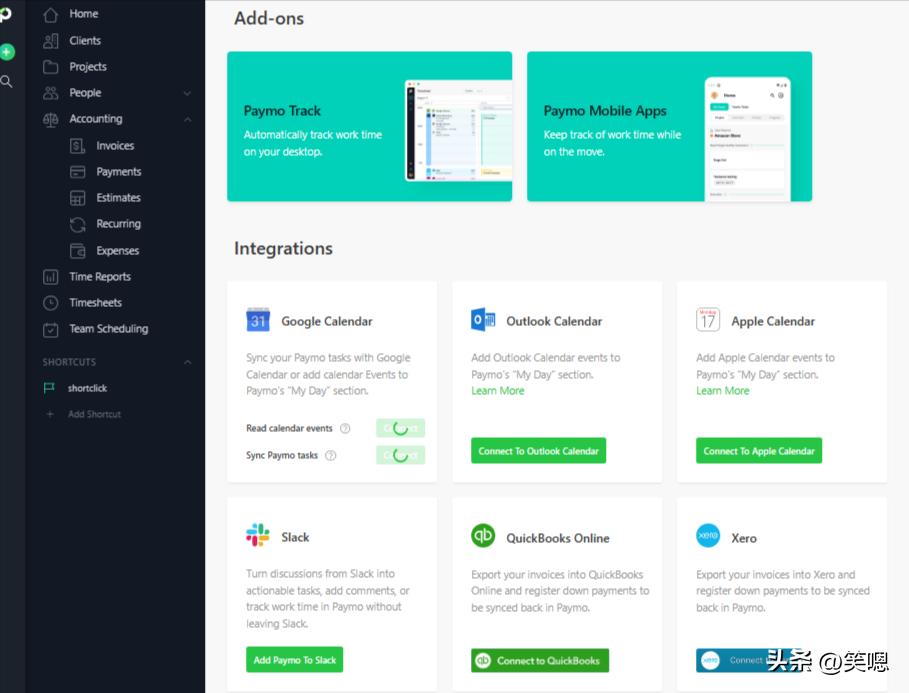Click the Paymo logo icon
909x693 pixels.
tap(5, 14)
